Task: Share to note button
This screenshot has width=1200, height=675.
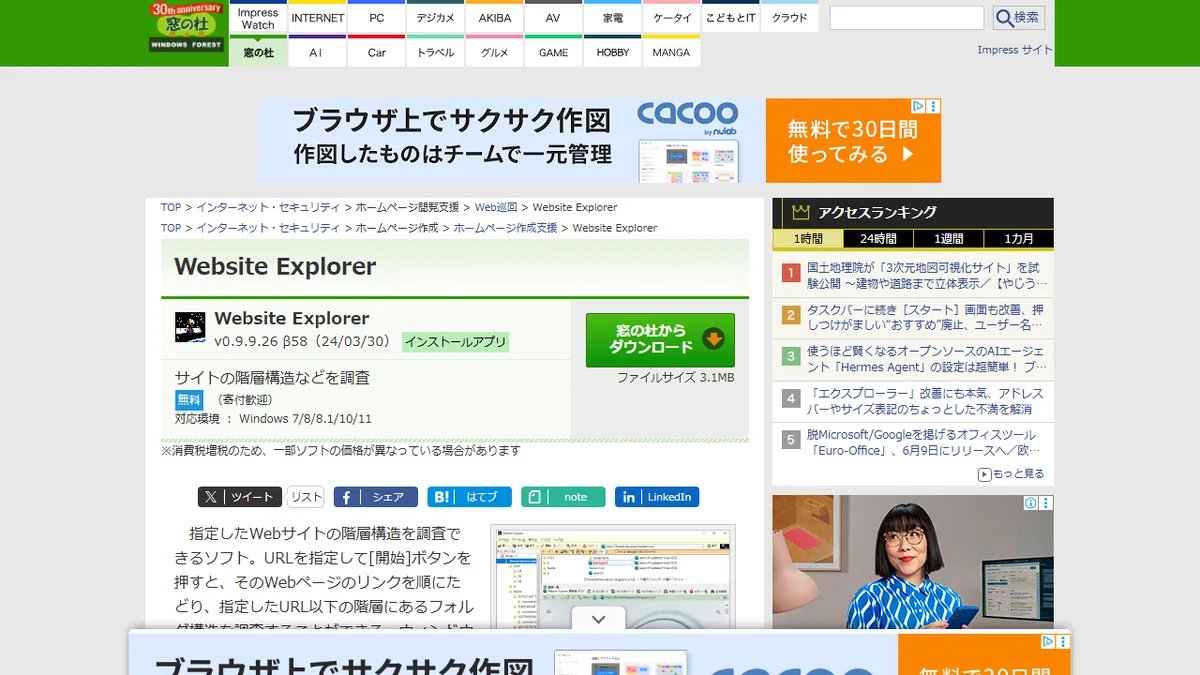Action: coord(563,497)
